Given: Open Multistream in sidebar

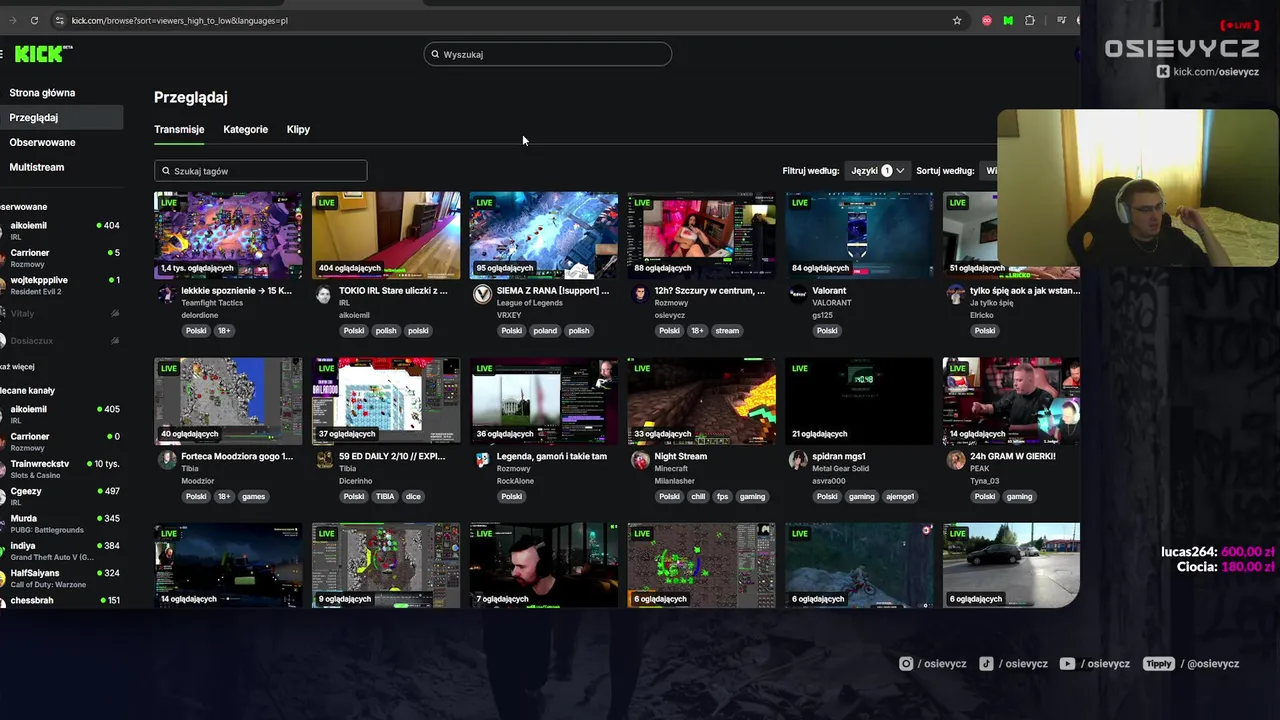Looking at the screenshot, I should pyautogui.click(x=36, y=167).
